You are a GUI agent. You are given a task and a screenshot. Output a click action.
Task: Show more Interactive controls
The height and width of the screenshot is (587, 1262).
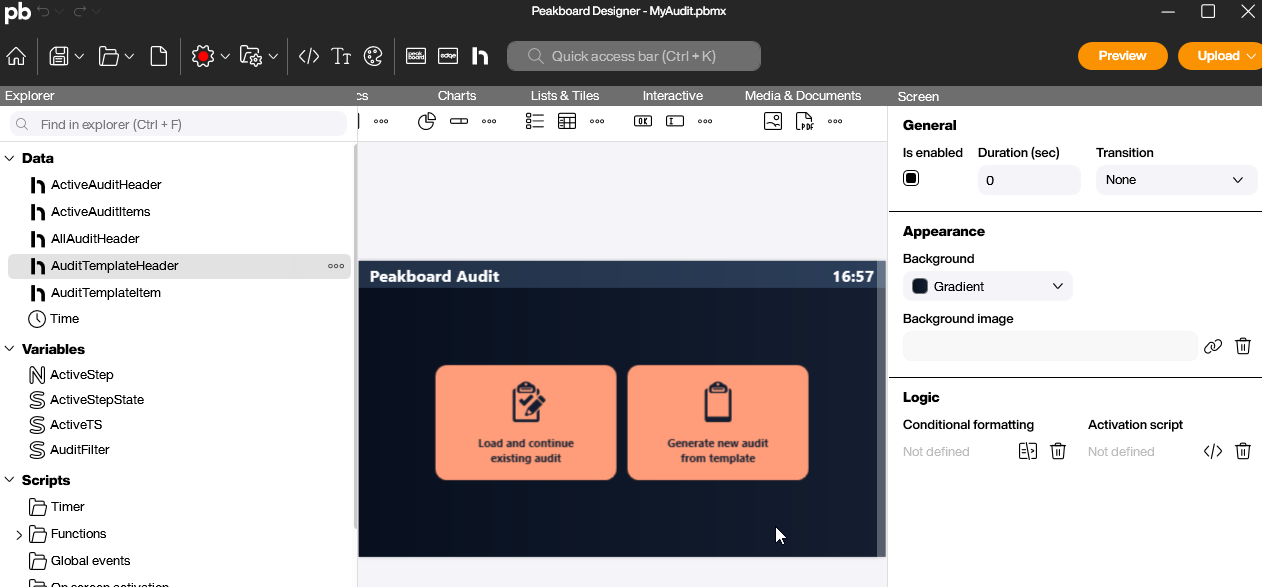(x=705, y=121)
